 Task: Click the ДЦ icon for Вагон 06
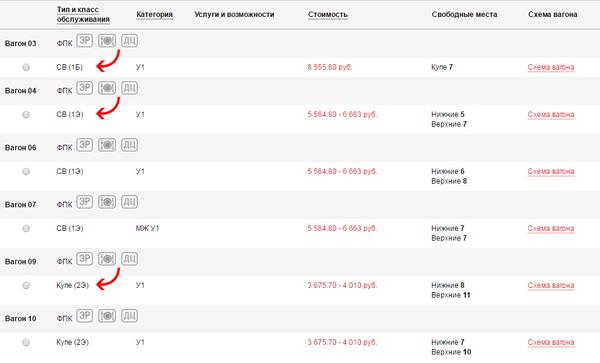click(129, 145)
